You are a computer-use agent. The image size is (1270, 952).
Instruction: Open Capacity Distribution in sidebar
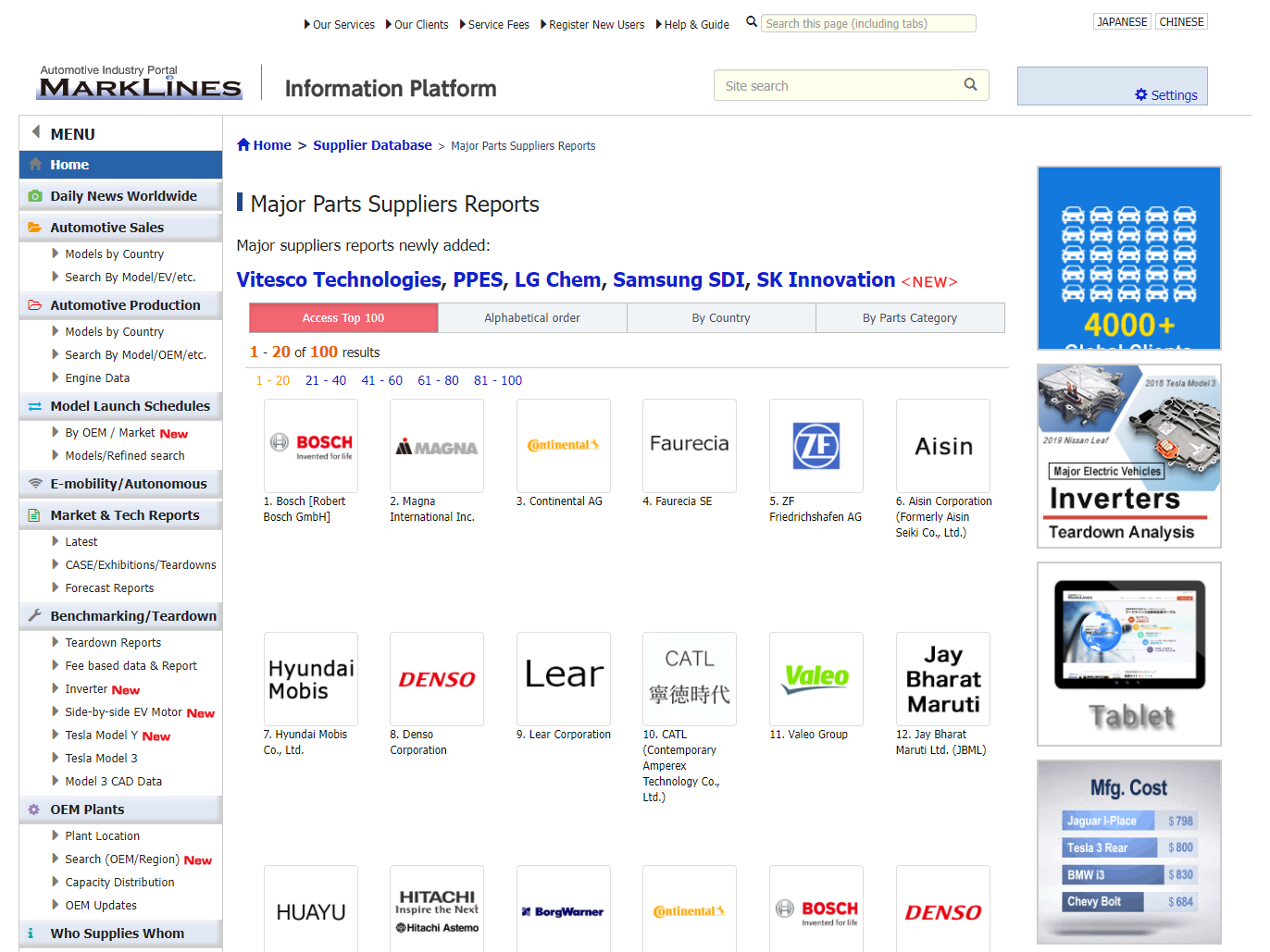tap(119, 882)
